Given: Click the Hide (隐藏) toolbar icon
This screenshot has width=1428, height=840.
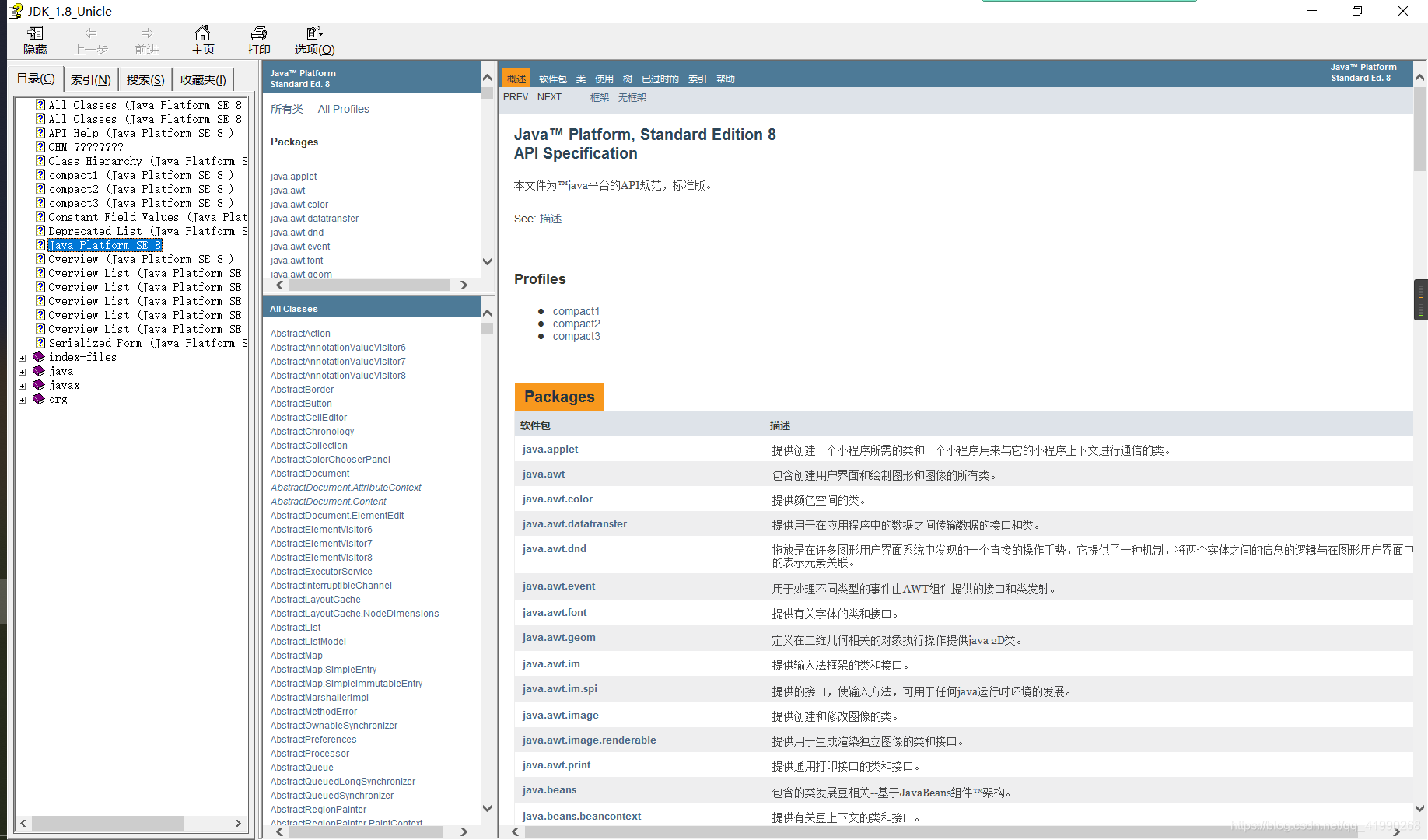Looking at the screenshot, I should [35, 33].
